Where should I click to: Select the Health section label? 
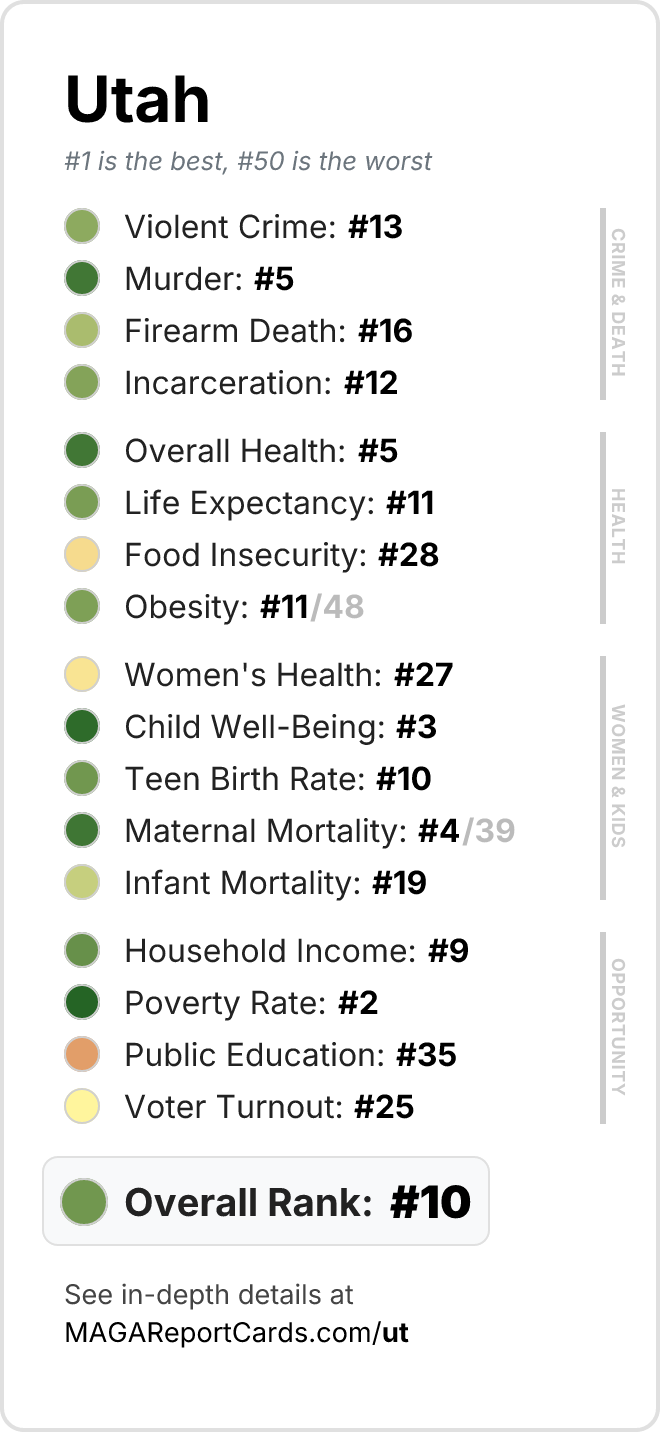(618, 527)
